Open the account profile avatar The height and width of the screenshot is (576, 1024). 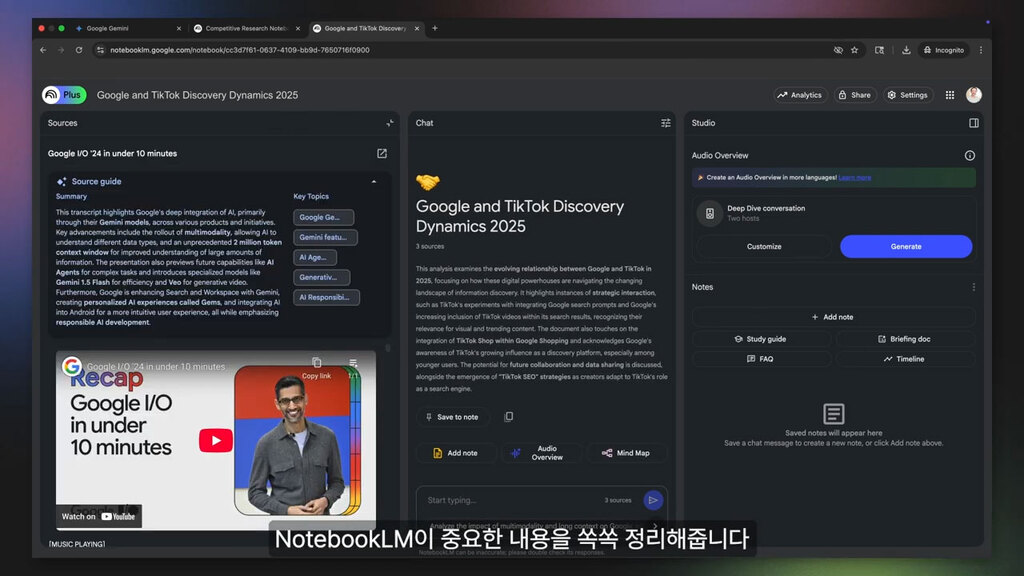[x=974, y=95]
